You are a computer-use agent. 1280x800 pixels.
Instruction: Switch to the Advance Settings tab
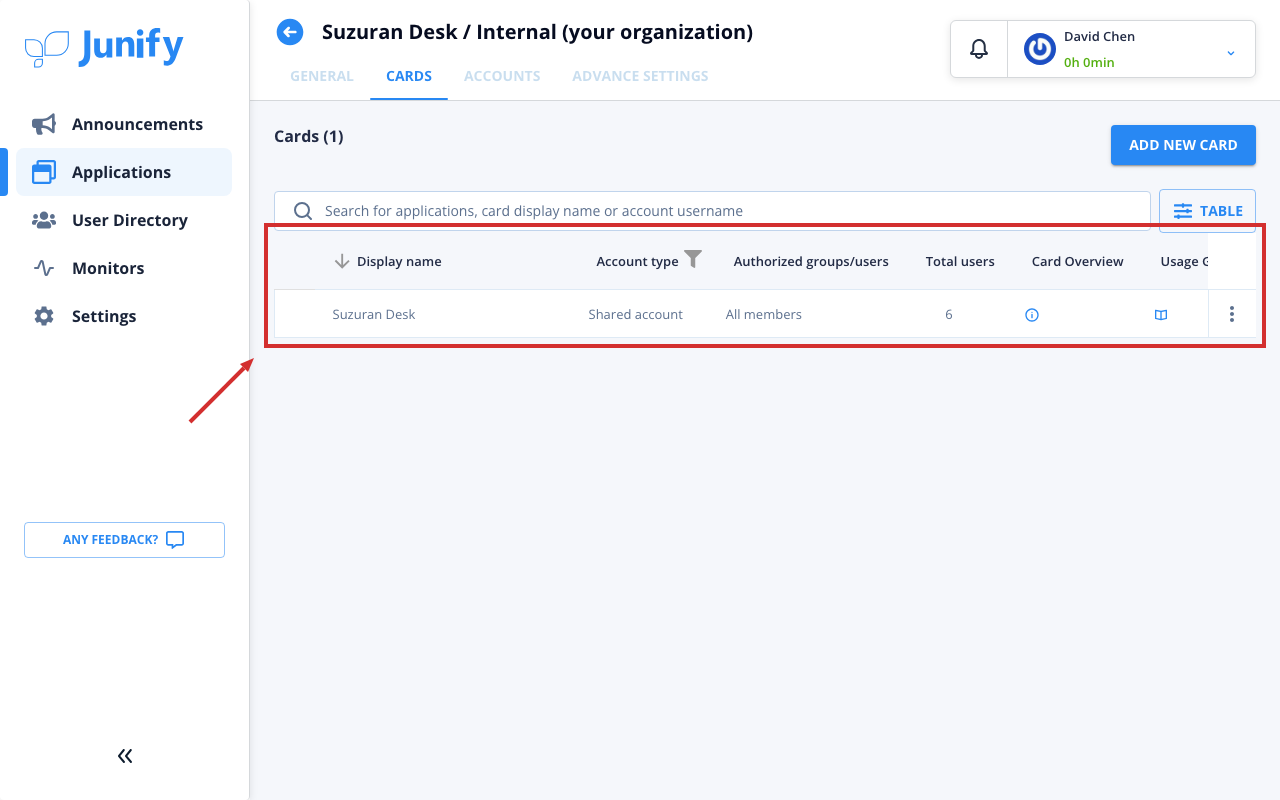click(x=640, y=76)
